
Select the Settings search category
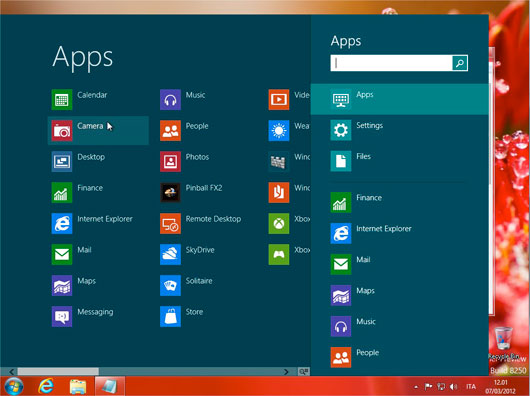coord(399,130)
